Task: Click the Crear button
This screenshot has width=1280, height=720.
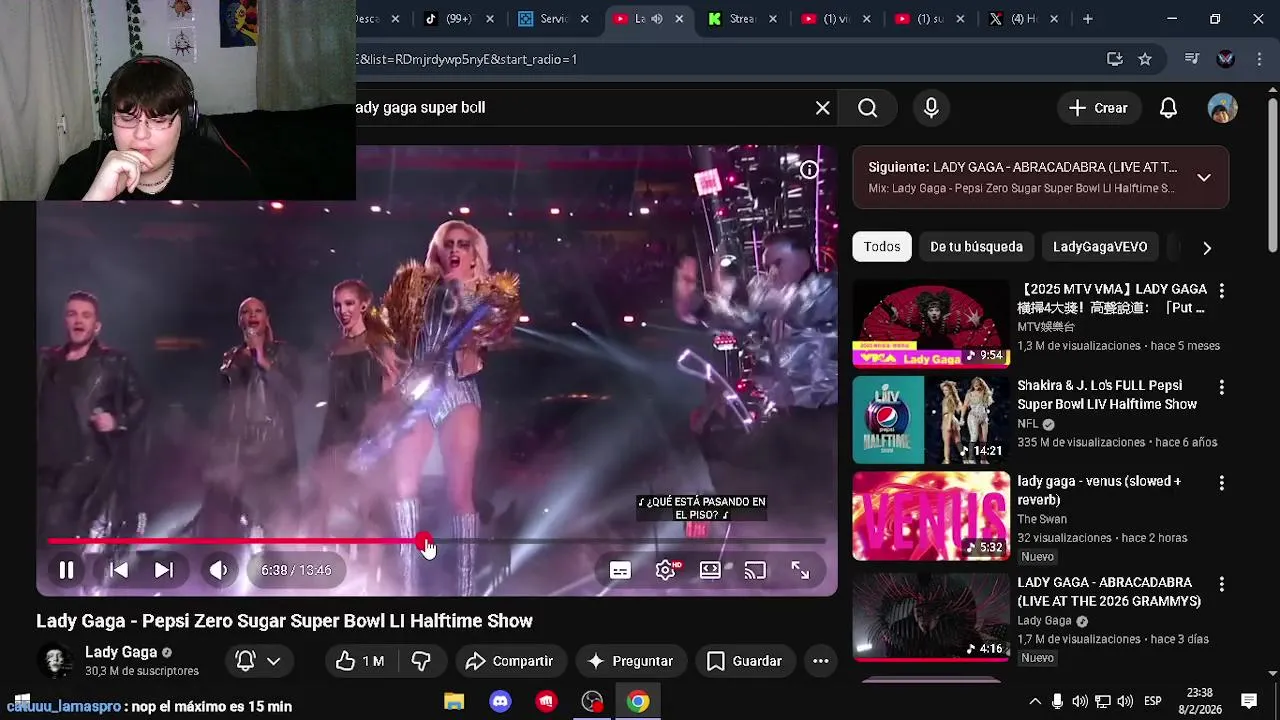Action: click(x=1098, y=108)
